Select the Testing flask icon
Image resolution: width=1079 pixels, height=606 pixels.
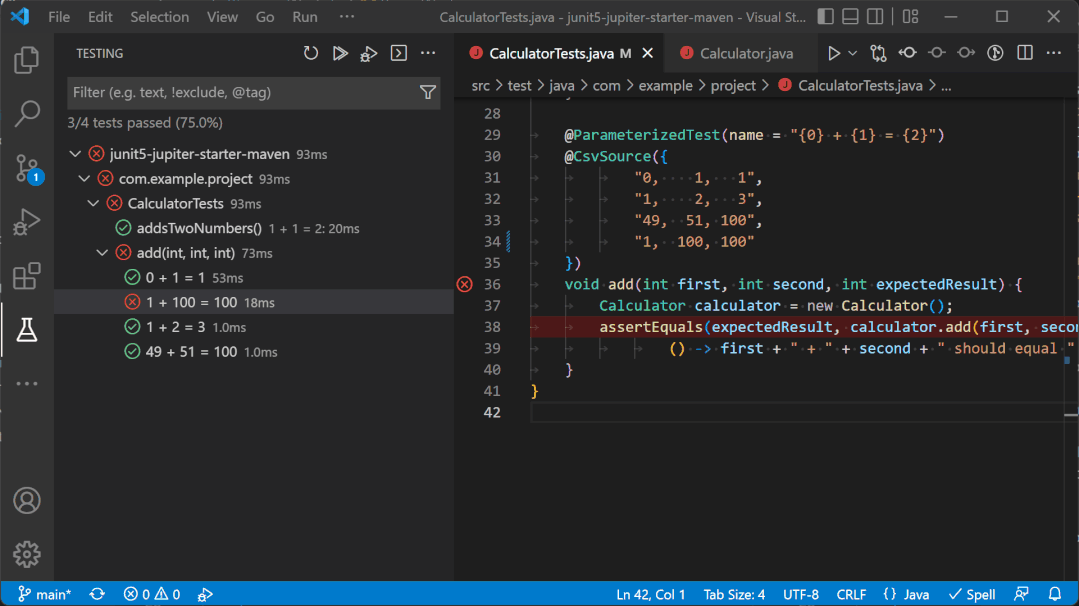(27, 330)
